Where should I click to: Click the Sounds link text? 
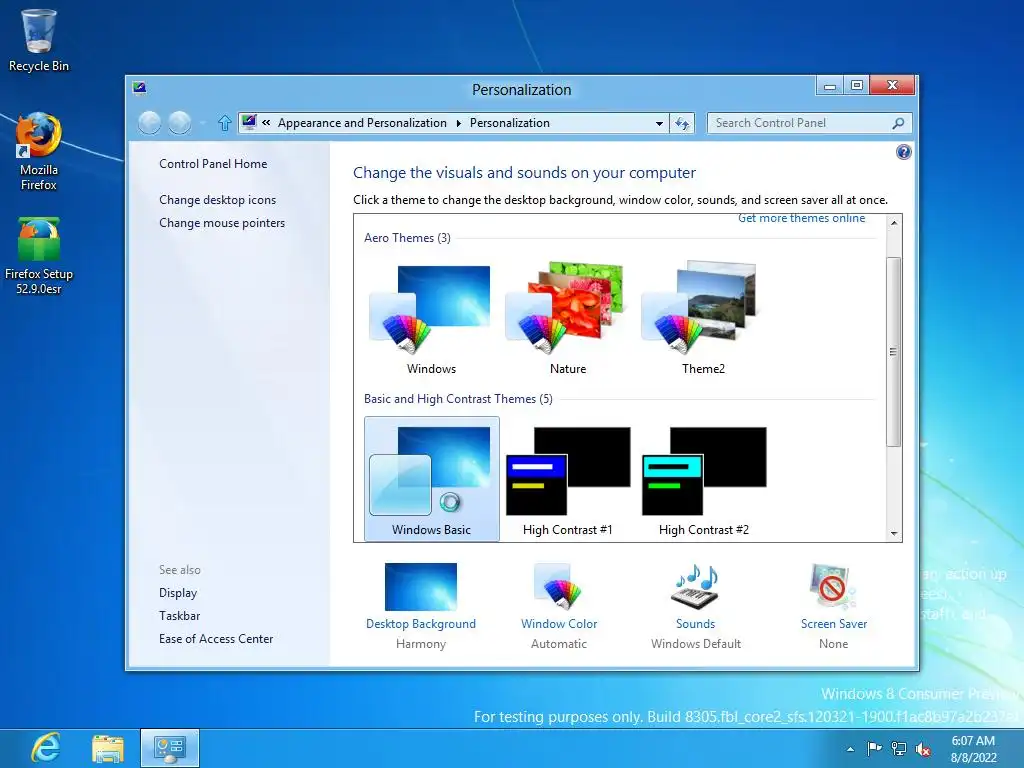click(696, 624)
